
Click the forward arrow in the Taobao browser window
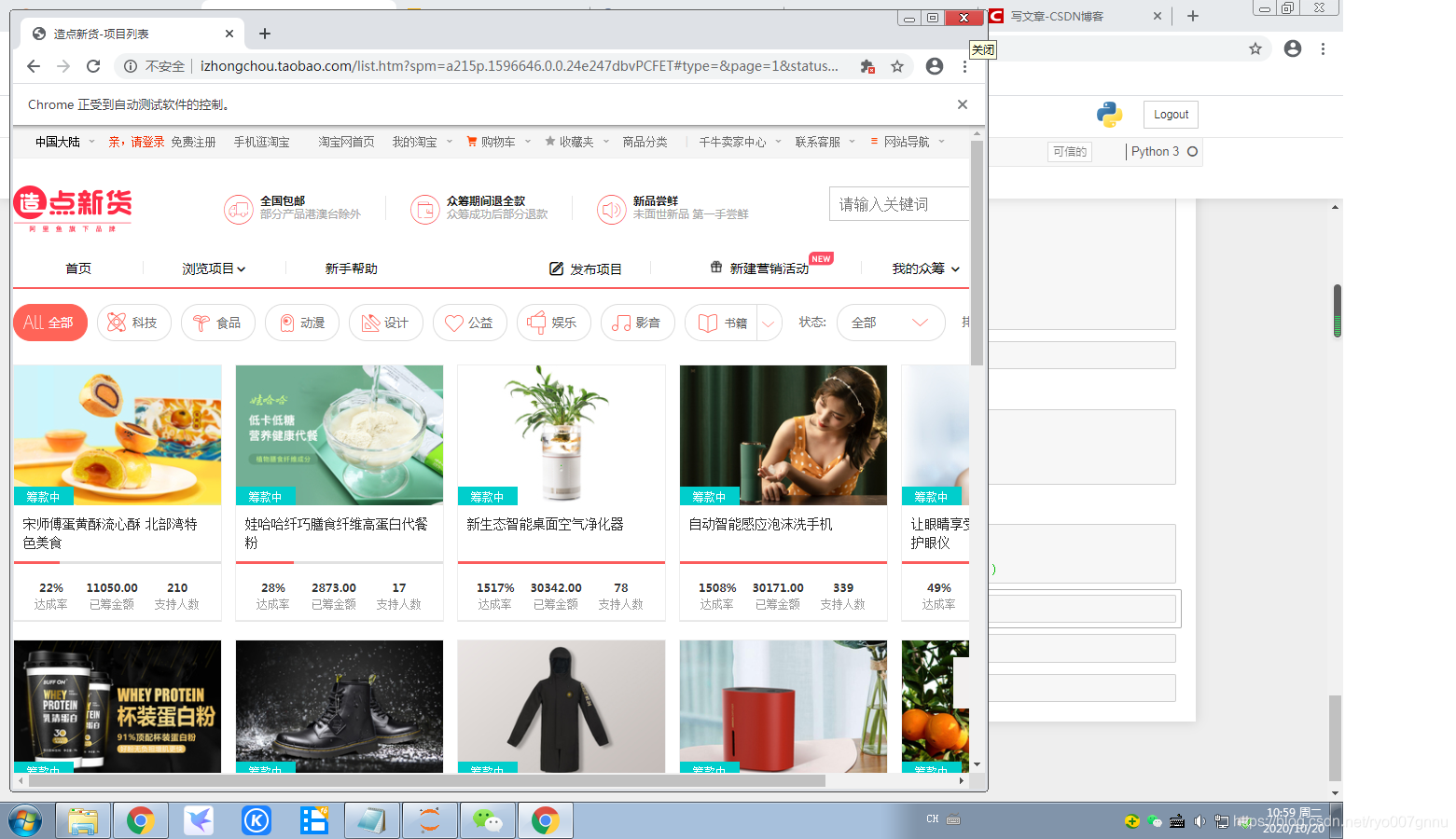pyautogui.click(x=63, y=66)
